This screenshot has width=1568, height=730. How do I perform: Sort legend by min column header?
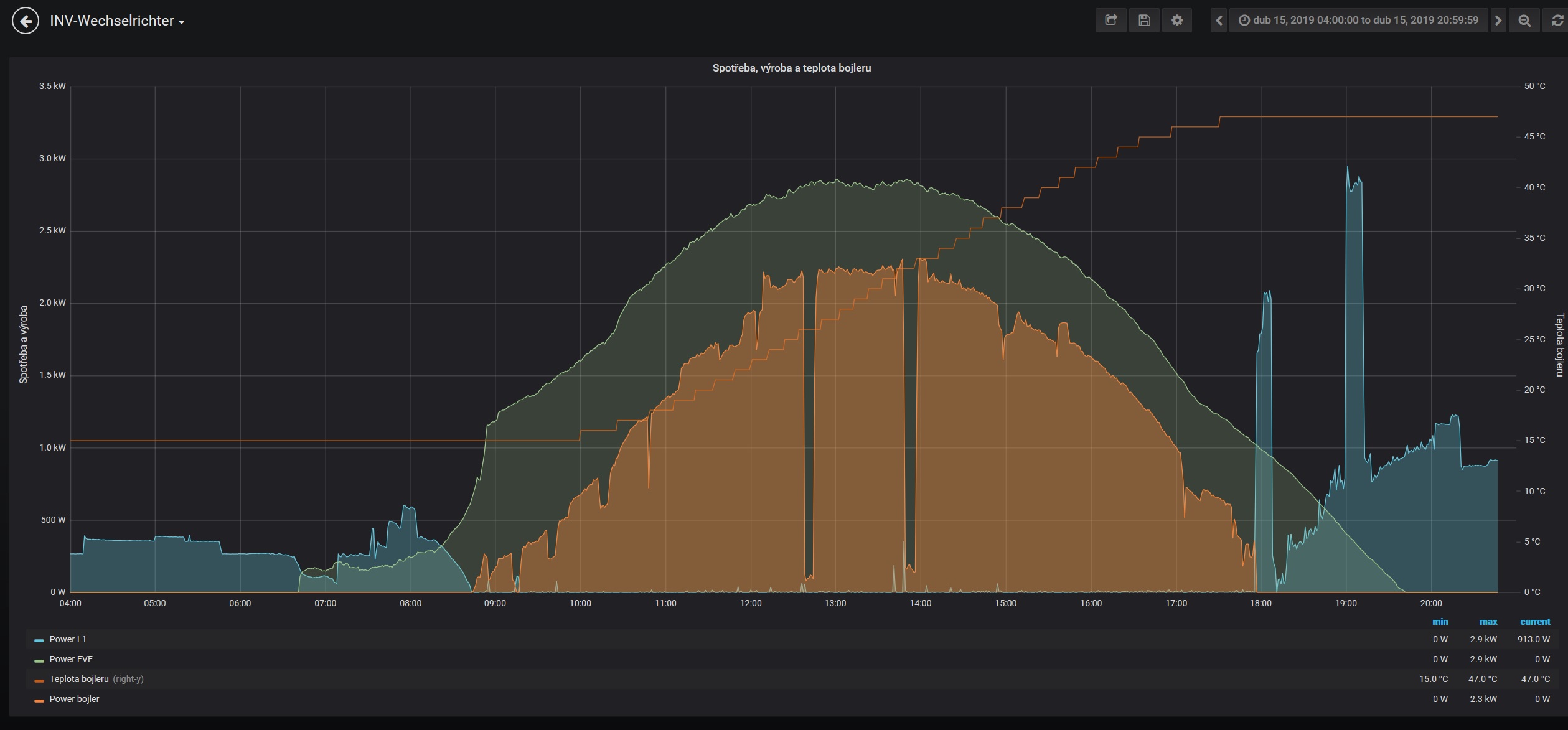coord(1440,622)
